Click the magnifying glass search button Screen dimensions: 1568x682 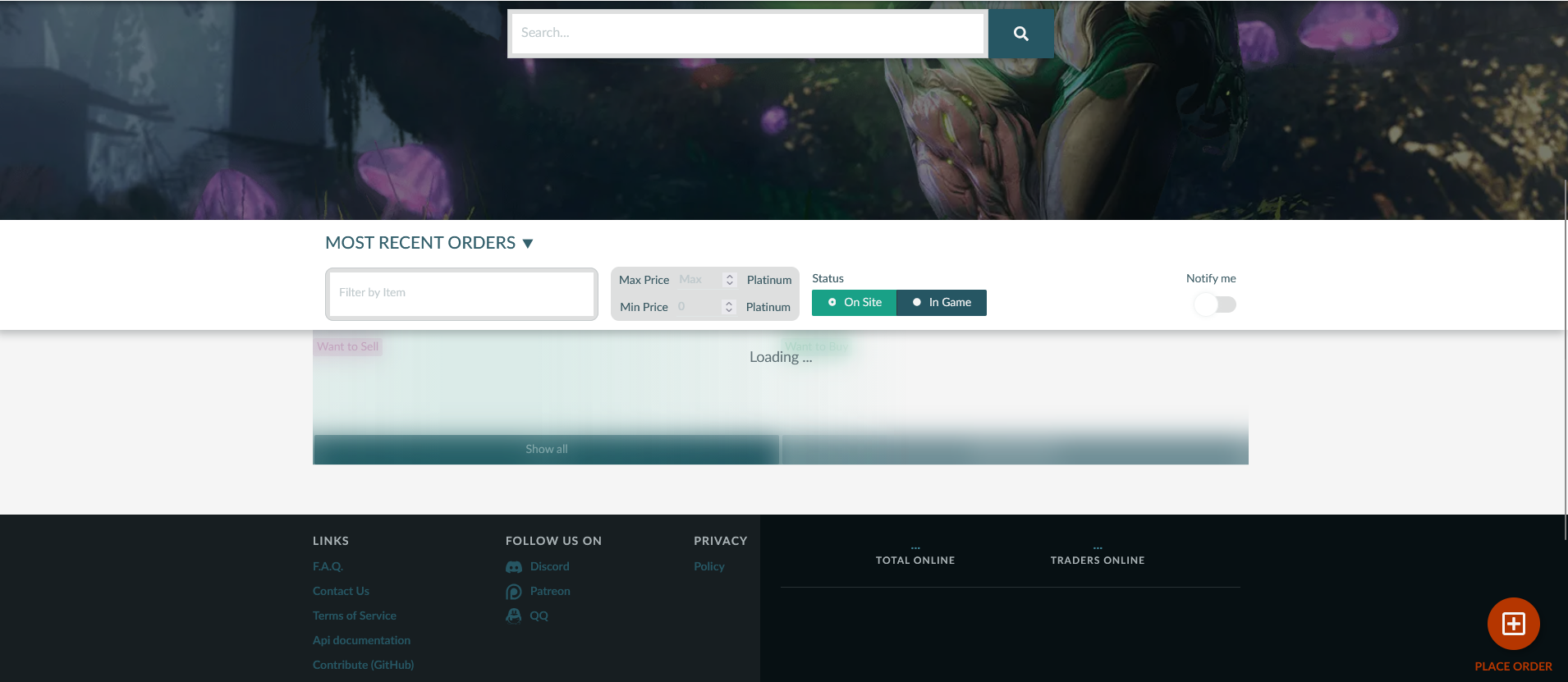(1020, 34)
